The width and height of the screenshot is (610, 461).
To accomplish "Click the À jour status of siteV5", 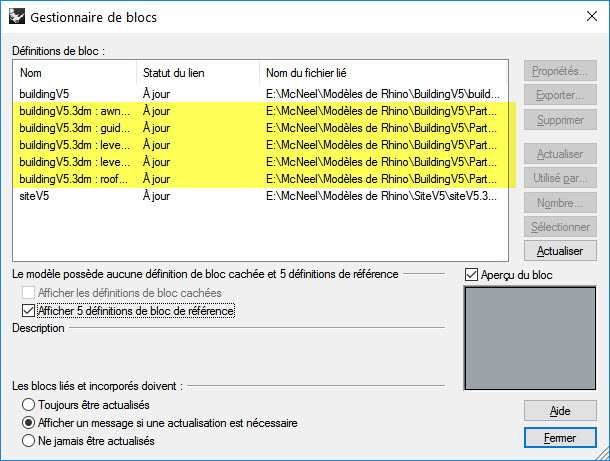I will click(x=156, y=196).
